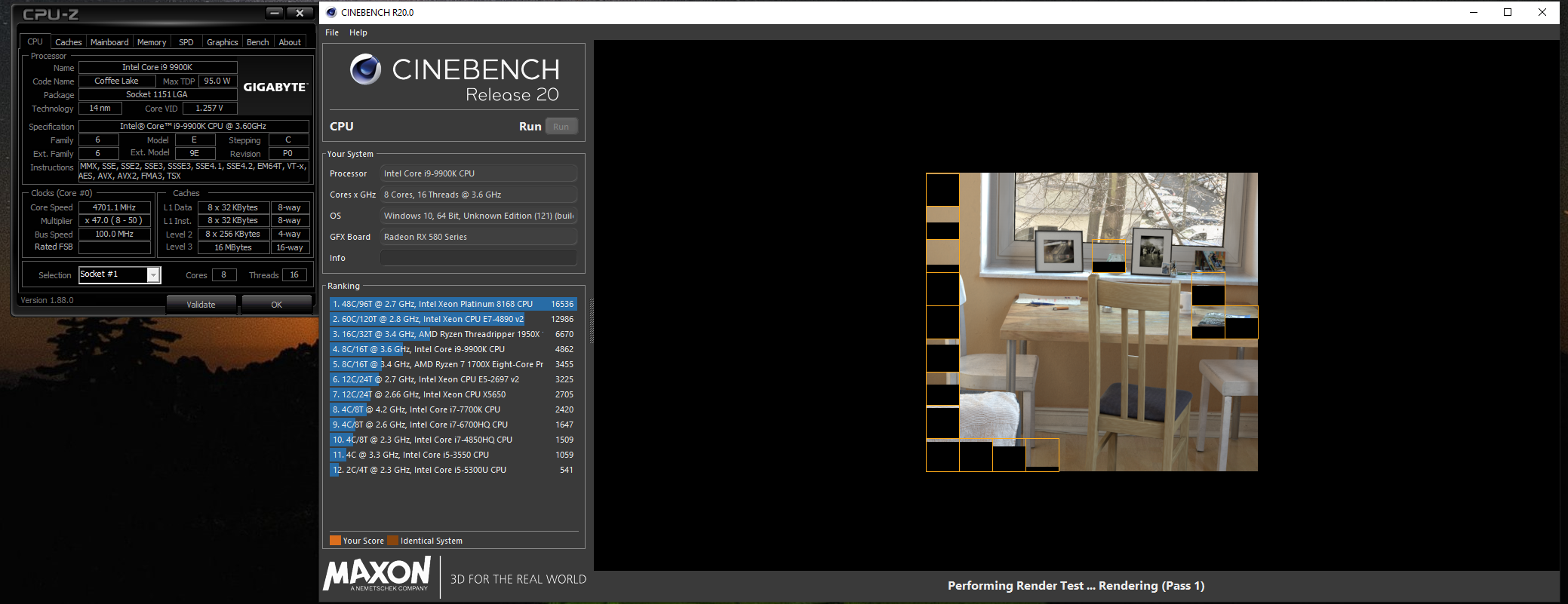Click the Cinebench logo icon in title bar
1568x604 pixels.
point(331,12)
